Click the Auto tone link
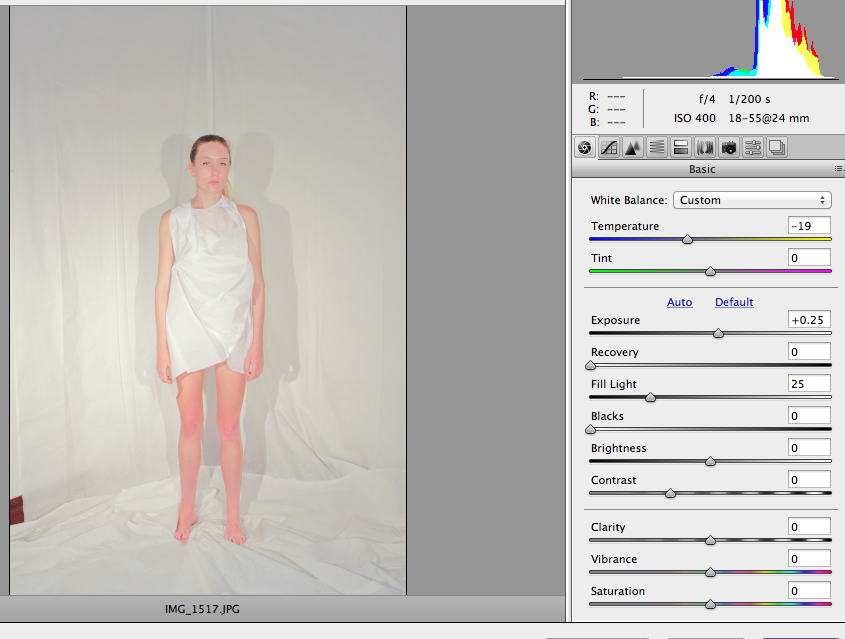The image size is (845, 639). click(x=679, y=302)
